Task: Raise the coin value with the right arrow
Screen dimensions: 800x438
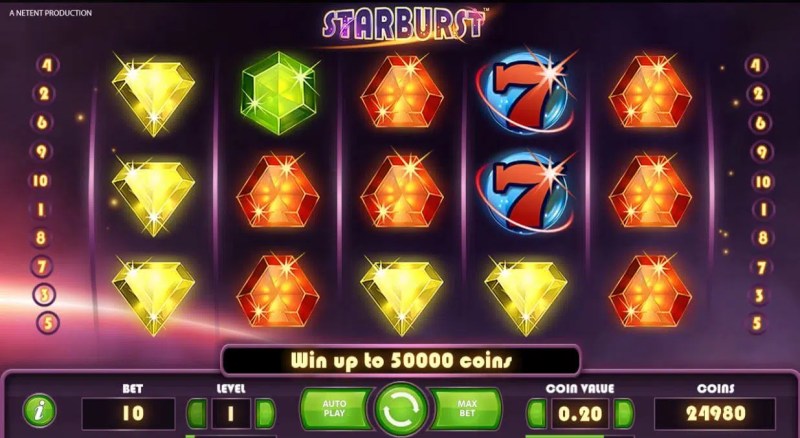Action: [x=623, y=413]
